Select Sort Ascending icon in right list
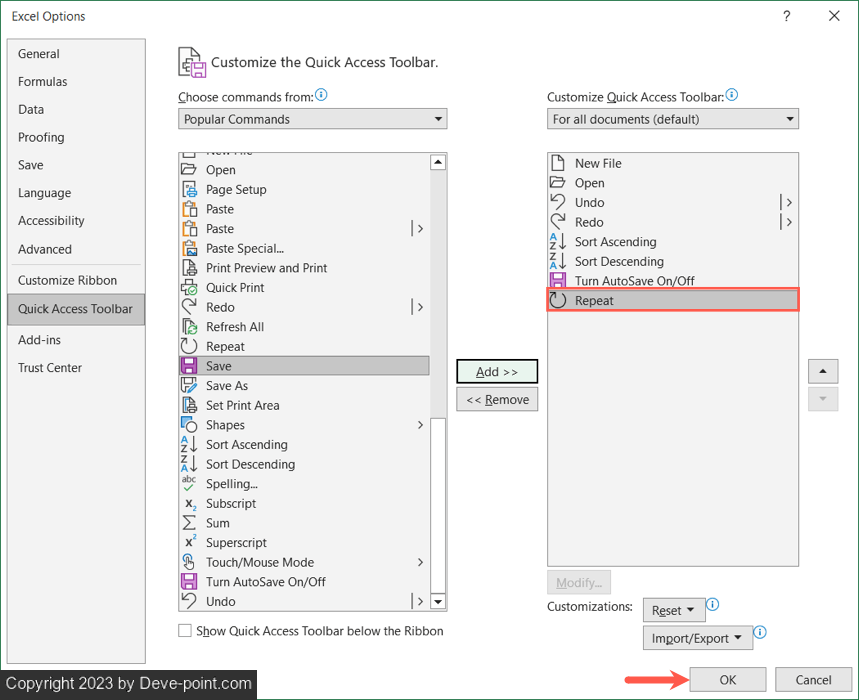Screen dimensions: 859x700 coord(558,242)
